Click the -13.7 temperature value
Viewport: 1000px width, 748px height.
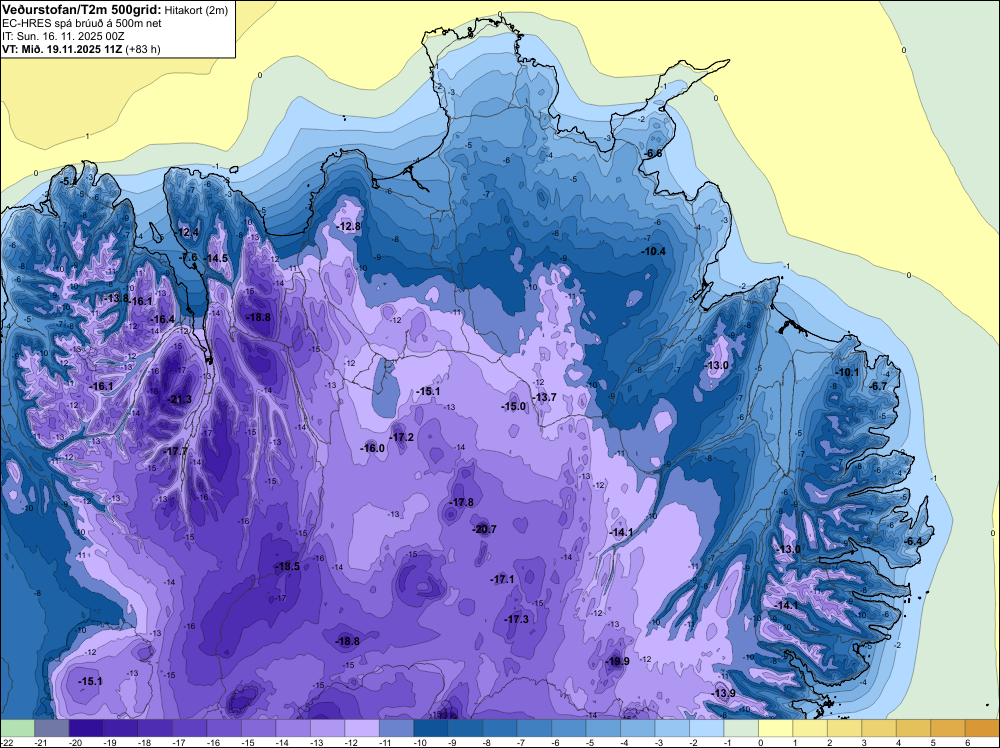544,397
